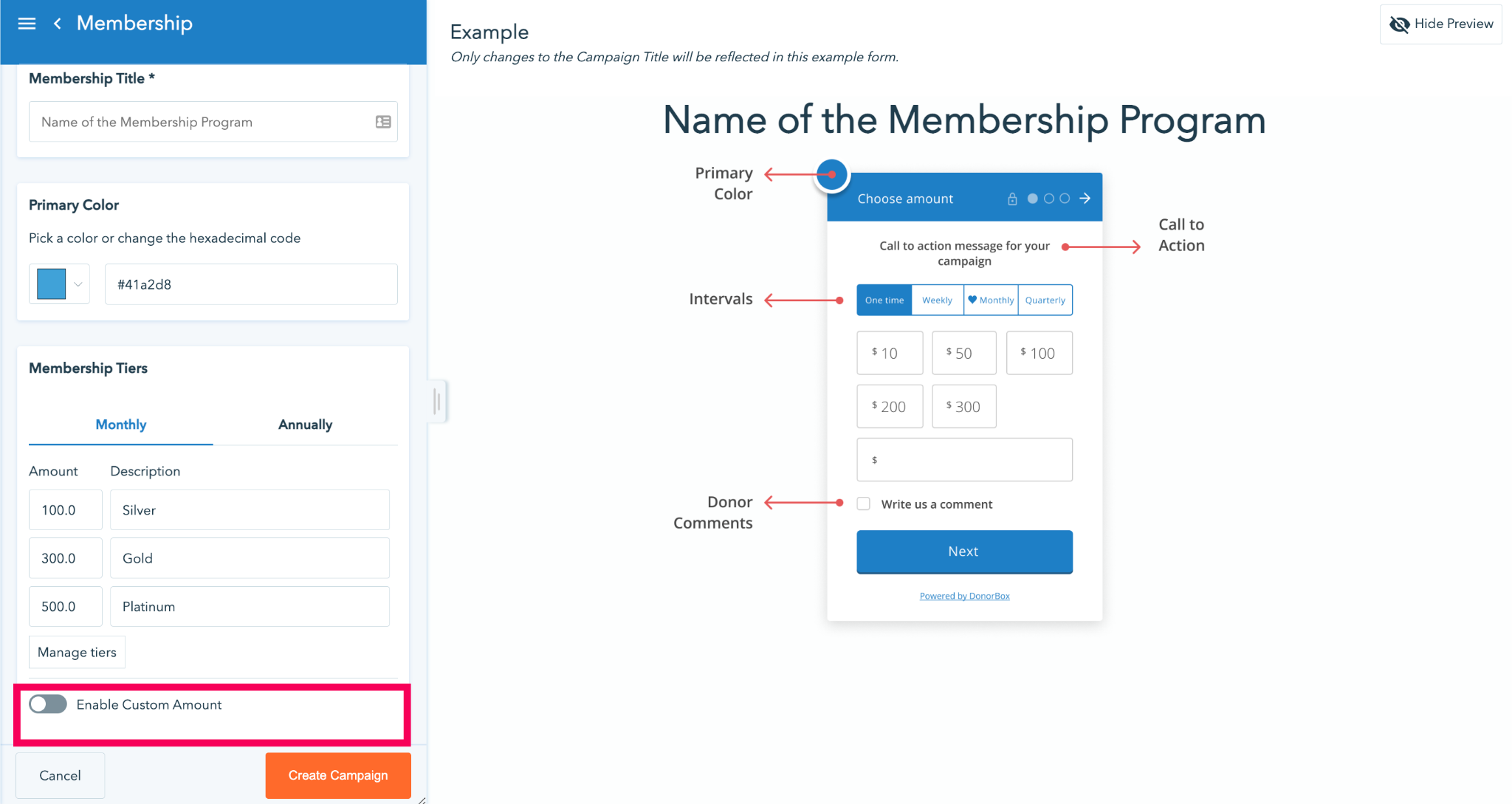Click the blue primary color swatch
1512x804 pixels.
[51, 284]
